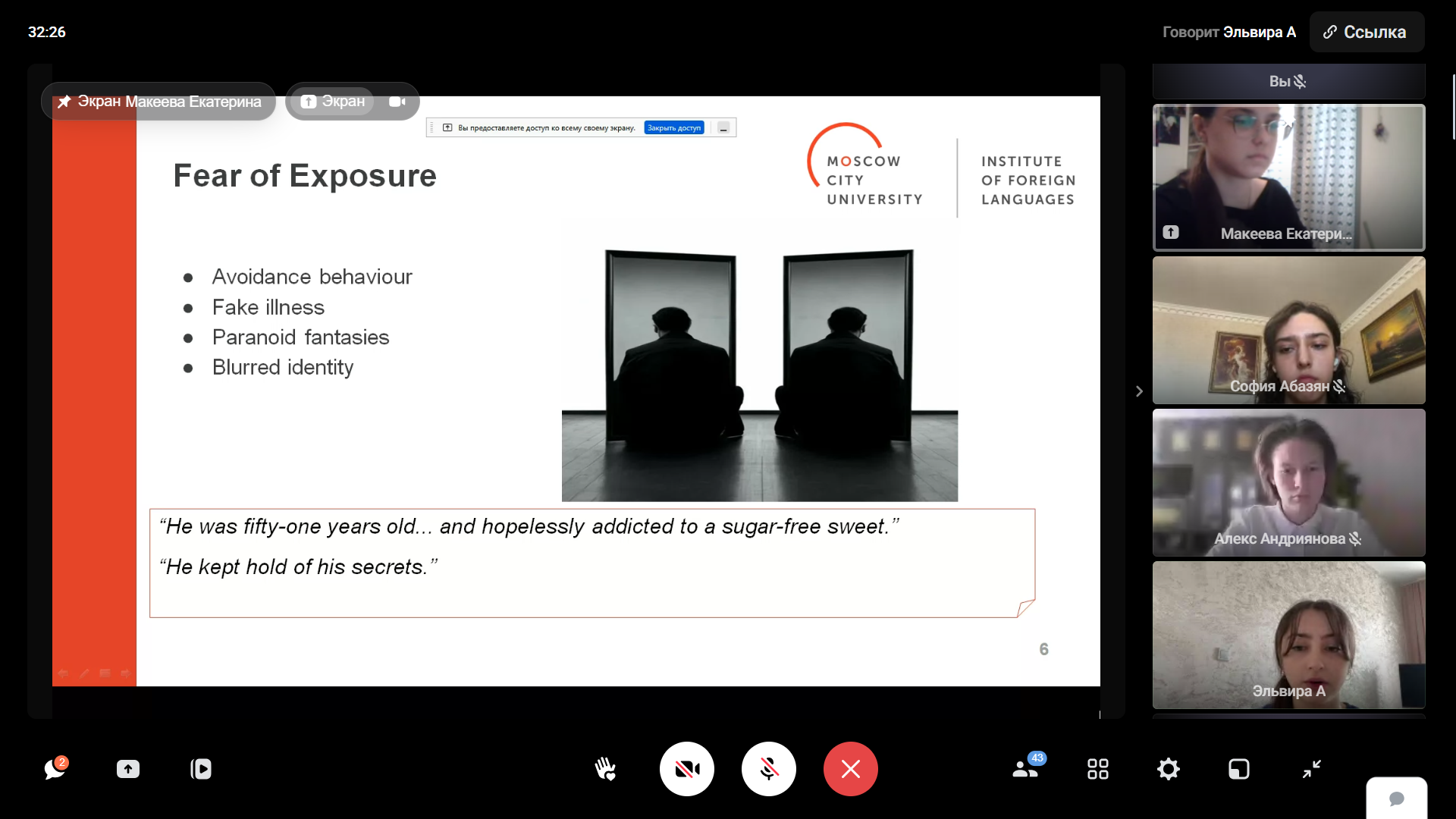Minimize the screen sharing notification bar
This screenshot has height=819, width=1456.
coord(723,127)
